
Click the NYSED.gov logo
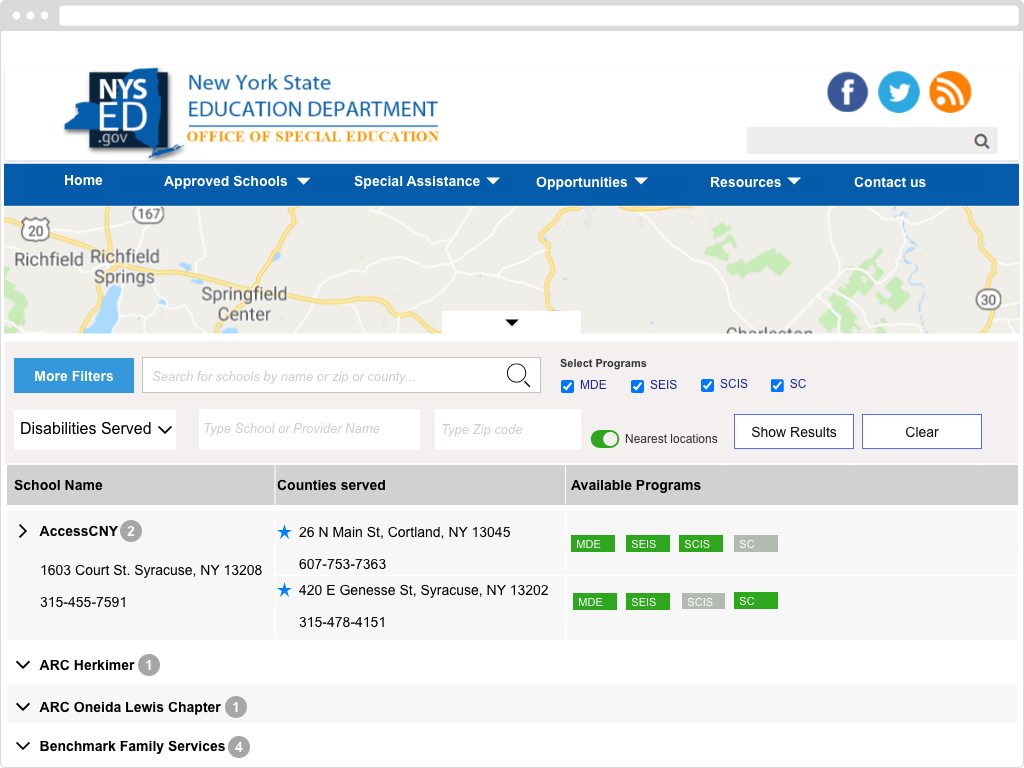[123, 112]
